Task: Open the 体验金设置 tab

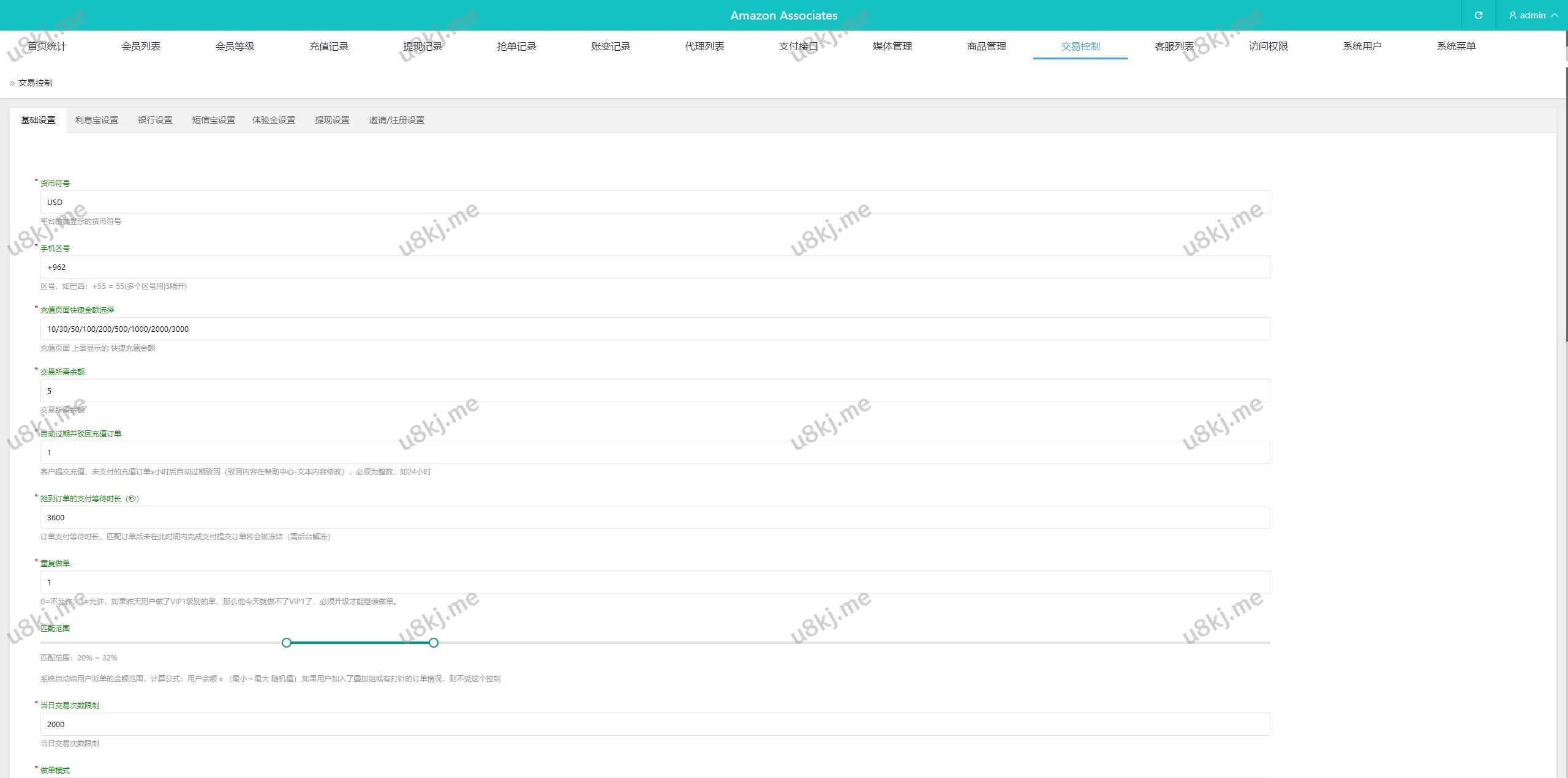Action: coord(274,121)
